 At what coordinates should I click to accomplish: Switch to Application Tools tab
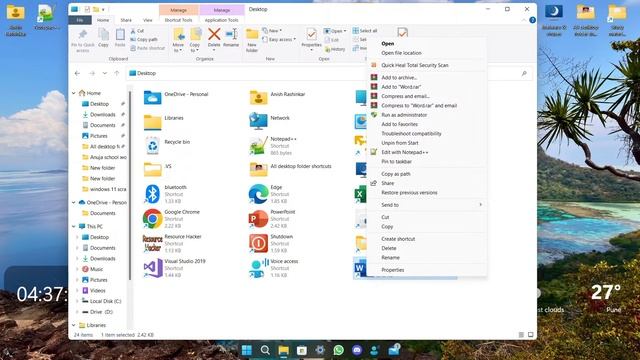[x=221, y=20]
